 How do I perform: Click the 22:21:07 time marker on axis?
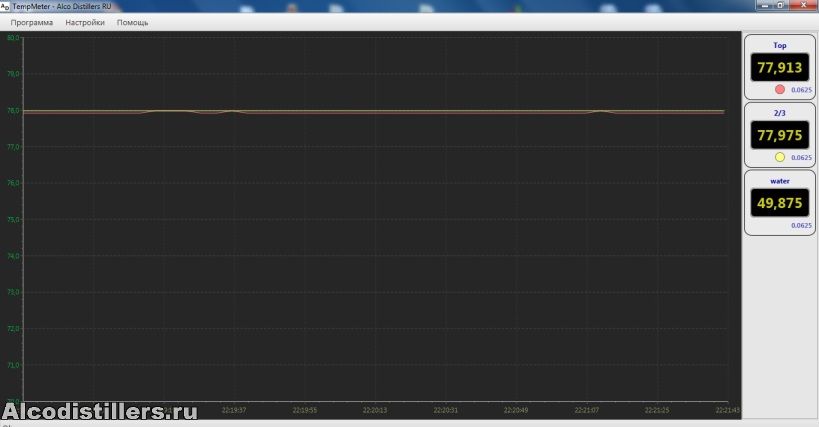pyautogui.click(x=587, y=409)
